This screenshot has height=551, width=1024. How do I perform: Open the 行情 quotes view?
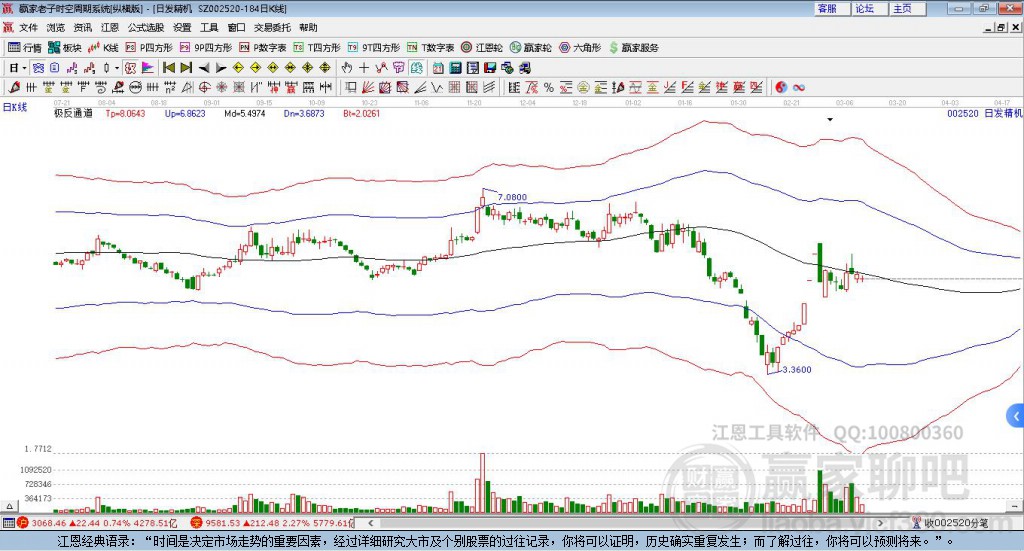pyautogui.click(x=24, y=48)
